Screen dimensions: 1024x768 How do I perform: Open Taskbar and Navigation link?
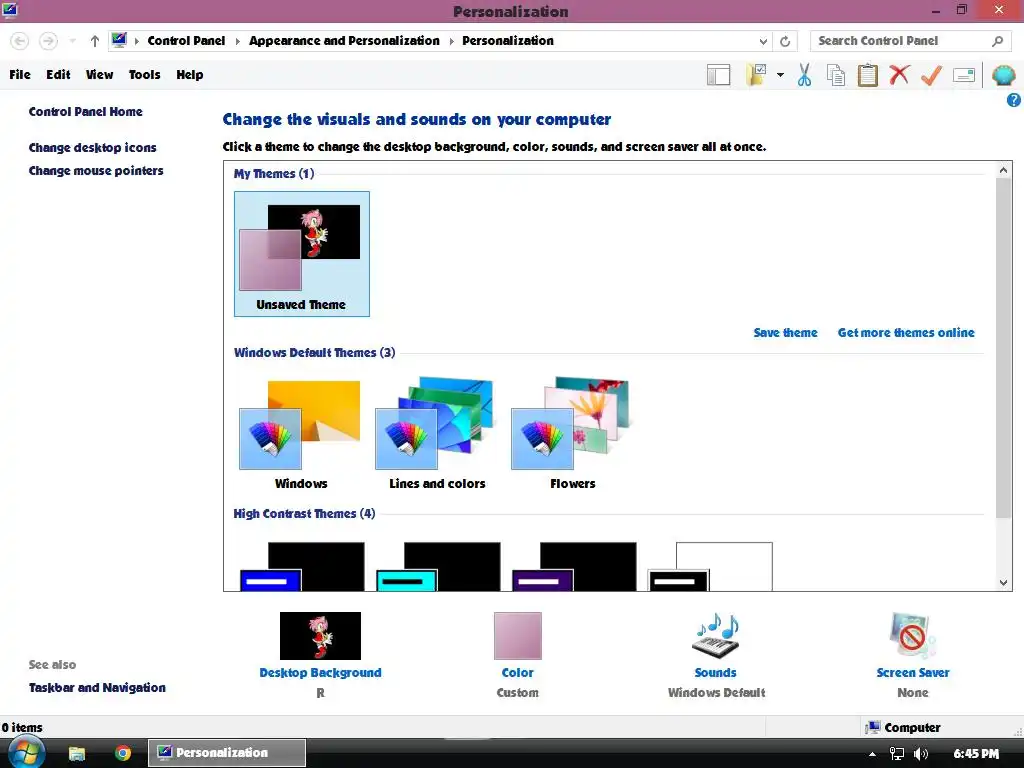click(x=97, y=688)
